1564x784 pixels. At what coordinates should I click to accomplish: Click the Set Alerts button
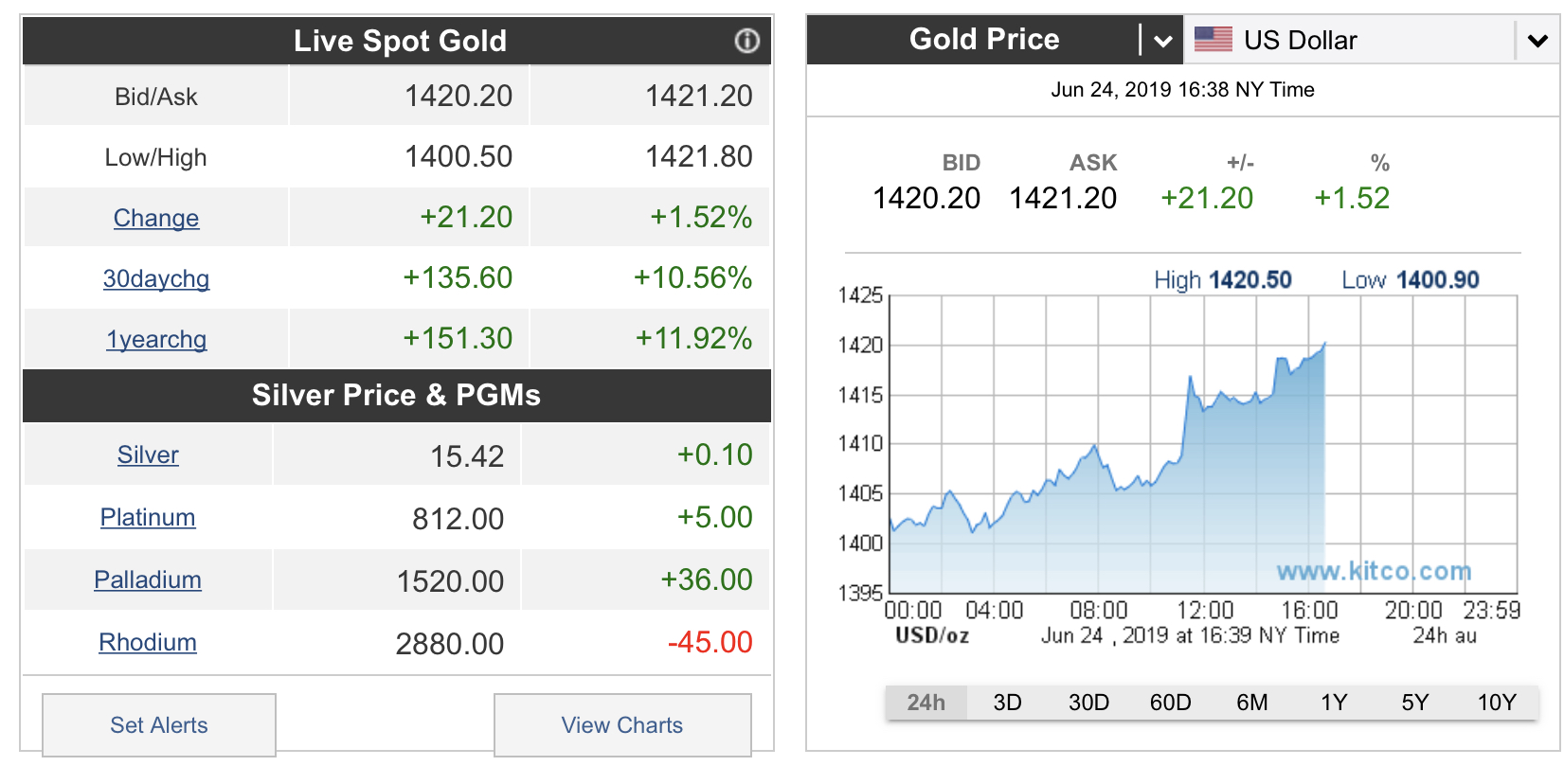159,725
